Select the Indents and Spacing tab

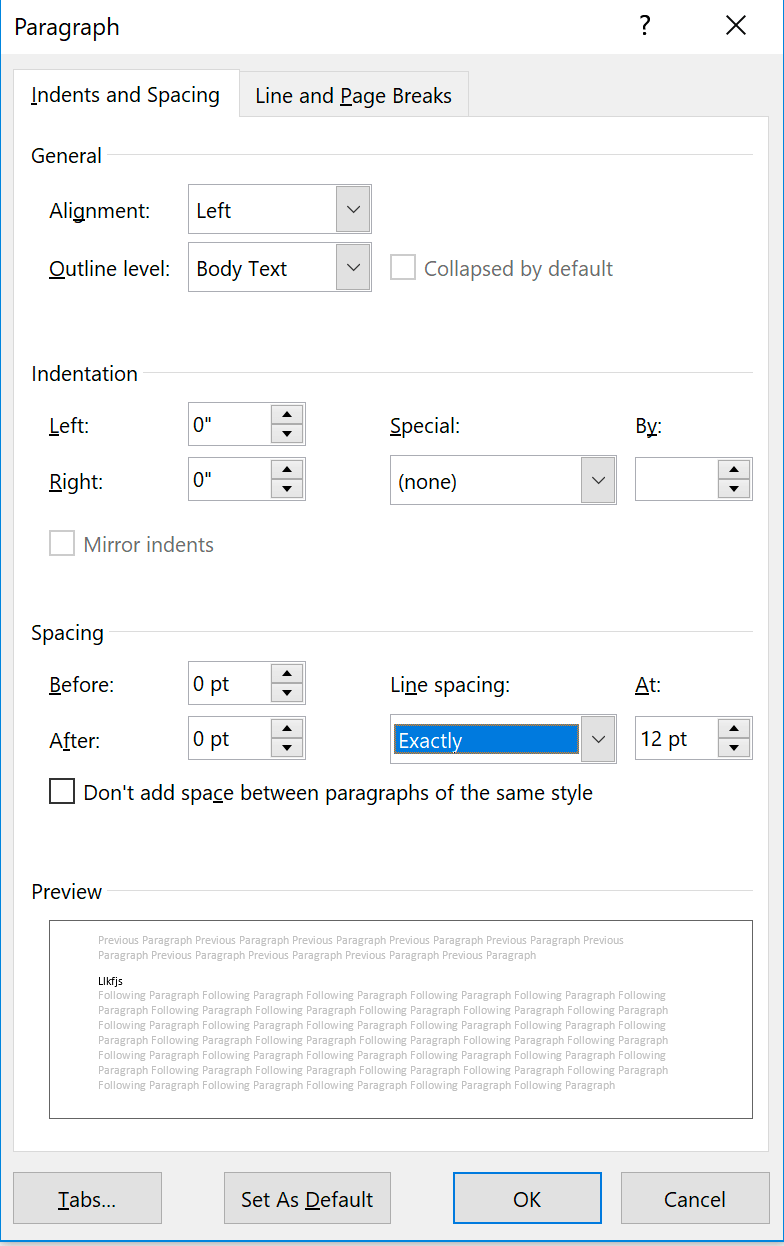125,95
